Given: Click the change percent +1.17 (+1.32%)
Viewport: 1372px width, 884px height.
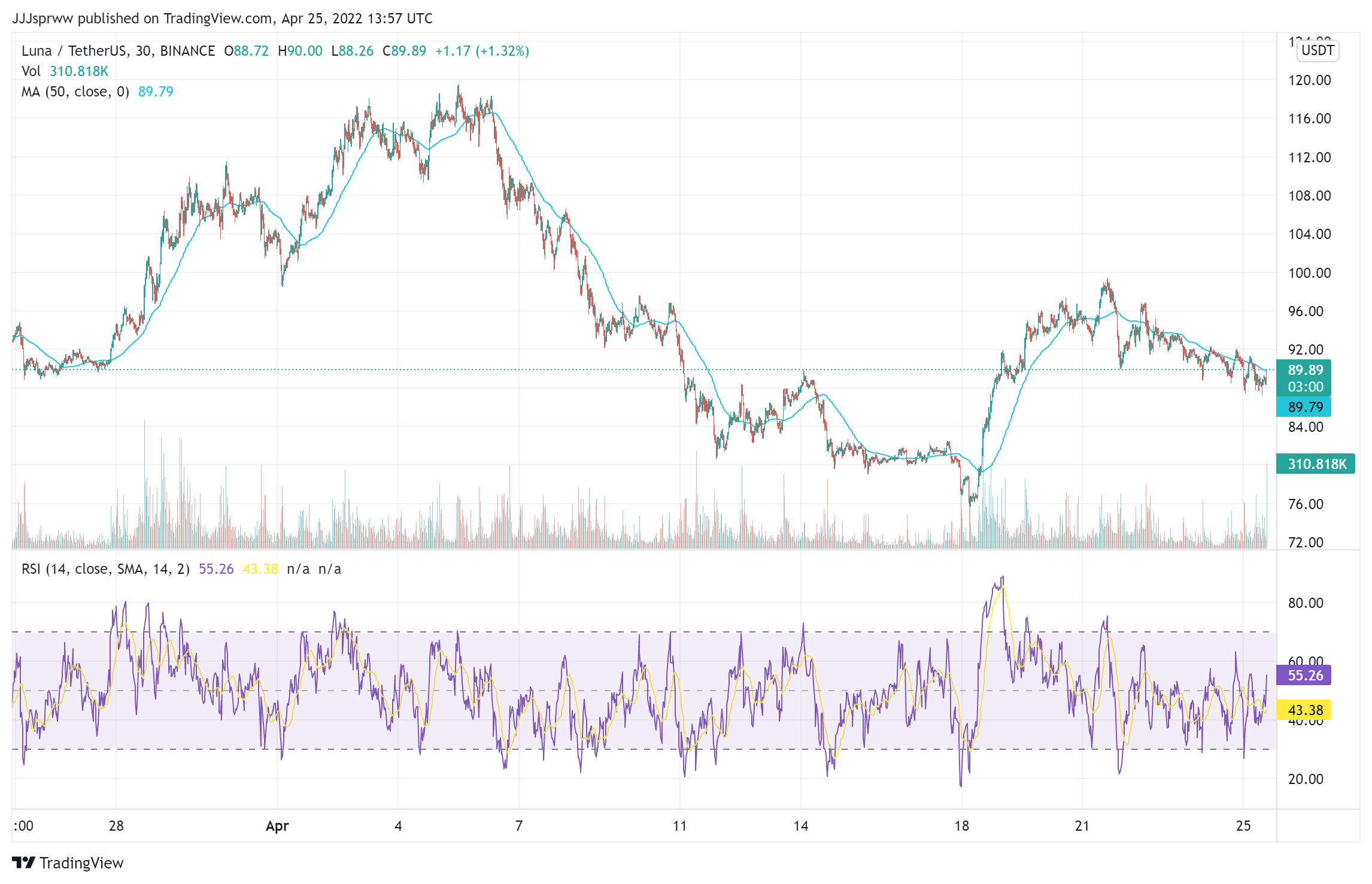Looking at the screenshot, I should coord(482,51).
